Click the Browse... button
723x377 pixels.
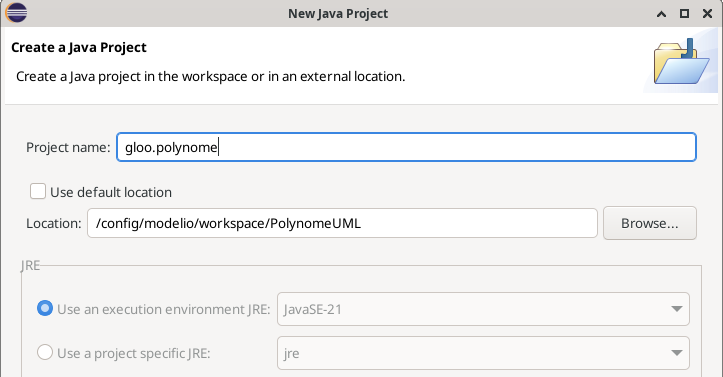(x=650, y=223)
